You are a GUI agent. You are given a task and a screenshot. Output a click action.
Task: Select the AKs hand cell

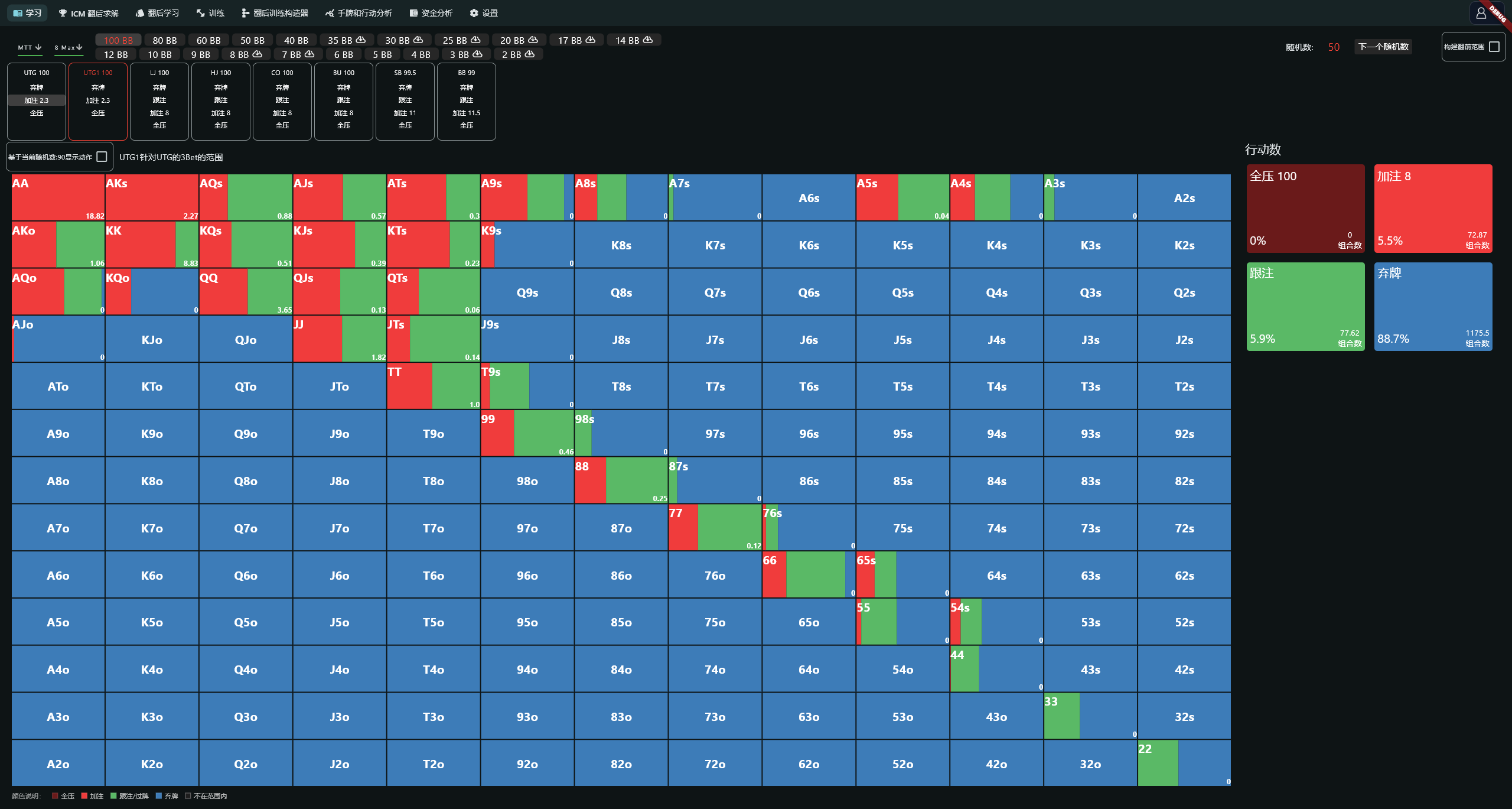coord(152,197)
